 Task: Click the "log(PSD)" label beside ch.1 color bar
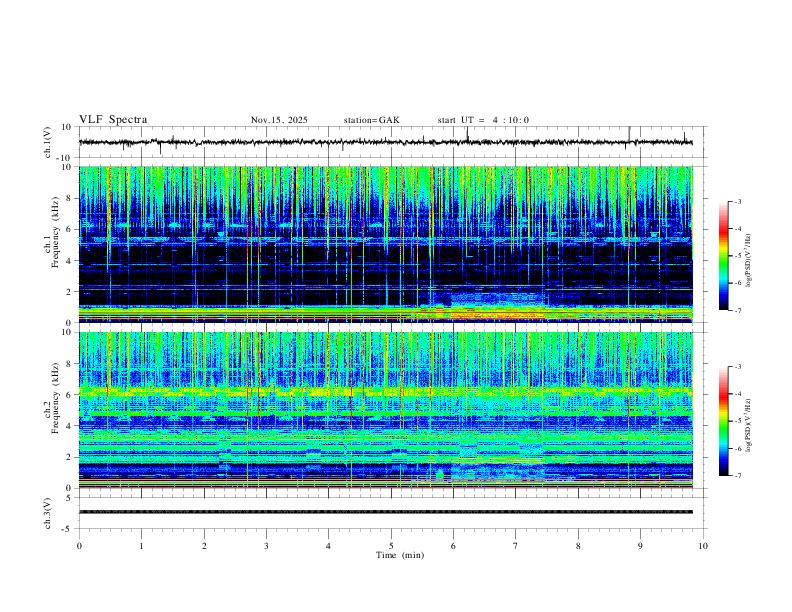[749, 261]
